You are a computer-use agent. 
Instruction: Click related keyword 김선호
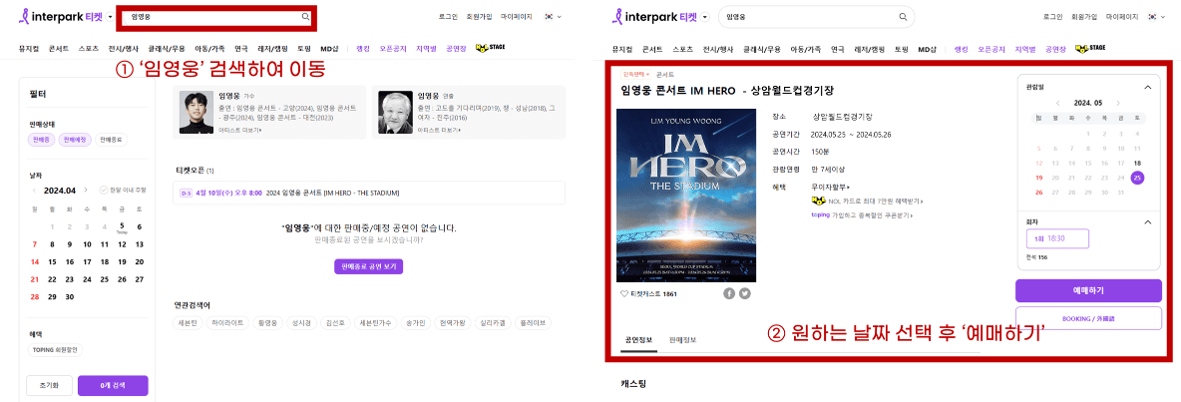pos(333,323)
